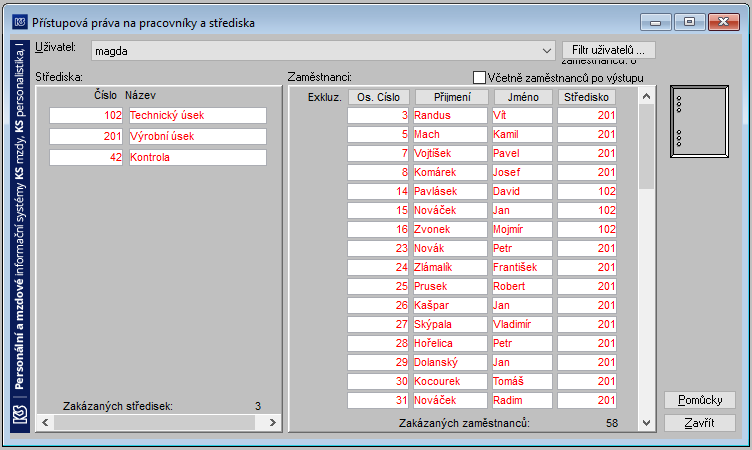The width and height of the screenshot is (752, 450).
Task: Maximize the Přístupová práva window
Action: tap(689, 22)
